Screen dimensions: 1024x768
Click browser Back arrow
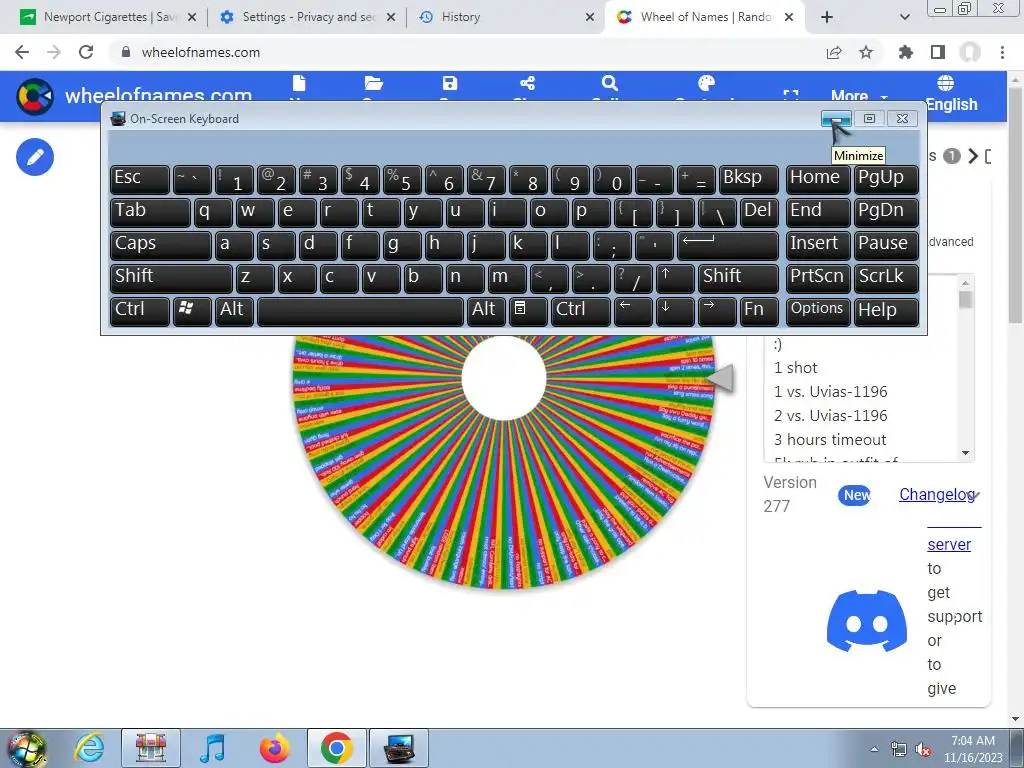click(x=22, y=52)
